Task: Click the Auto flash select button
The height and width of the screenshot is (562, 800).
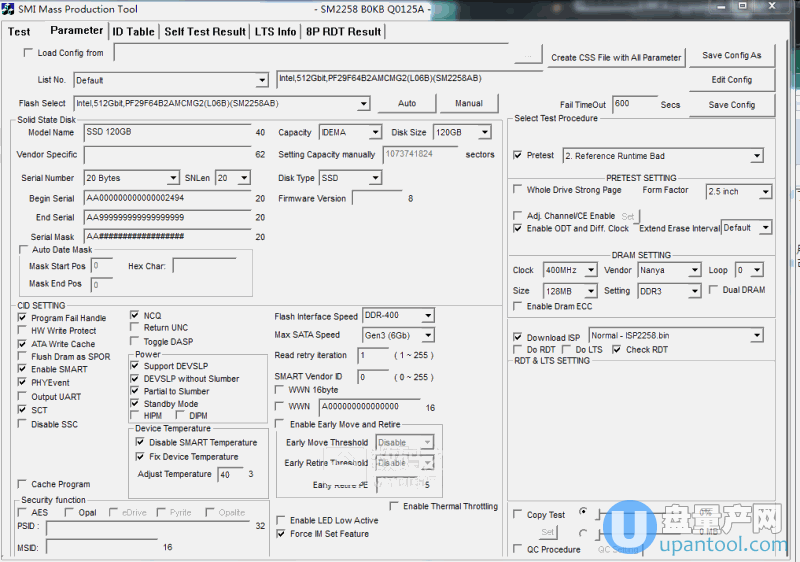Action: (407, 103)
